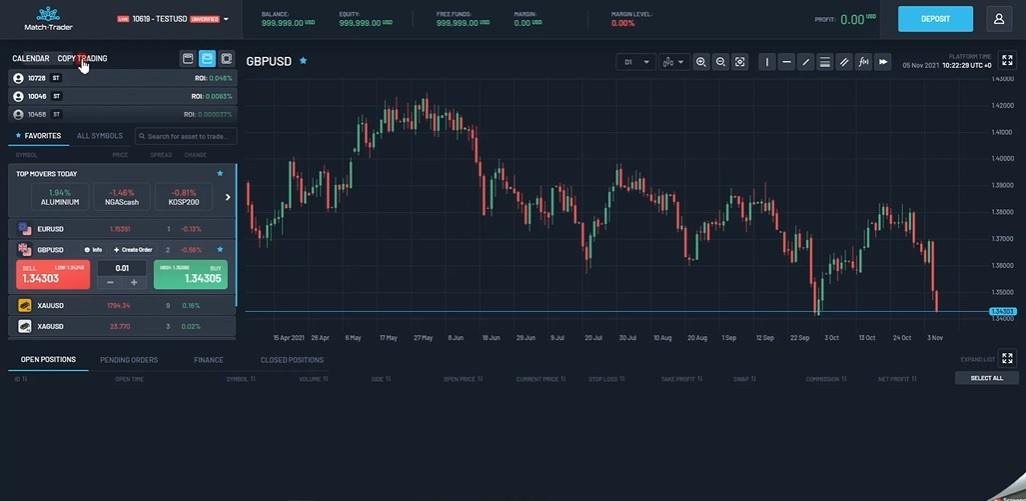Image resolution: width=1026 pixels, height=501 pixels.
Task: Open the account selector 10619 - TESTUSD dropdown
Action: point(173,19)
